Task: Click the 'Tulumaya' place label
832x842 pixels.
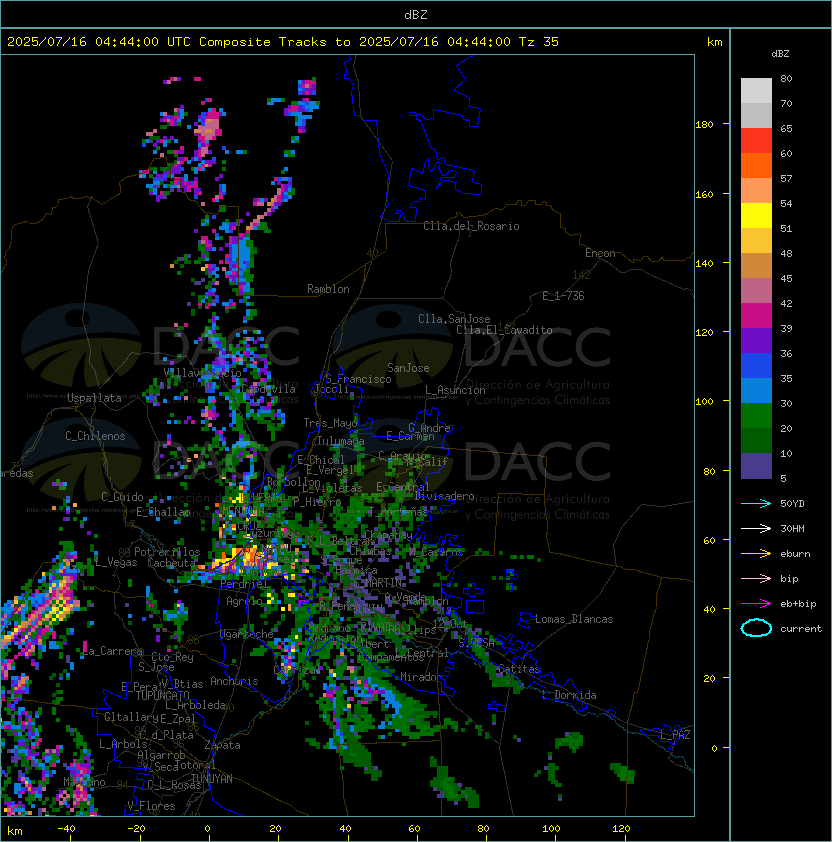Action: tap(341, 441)
